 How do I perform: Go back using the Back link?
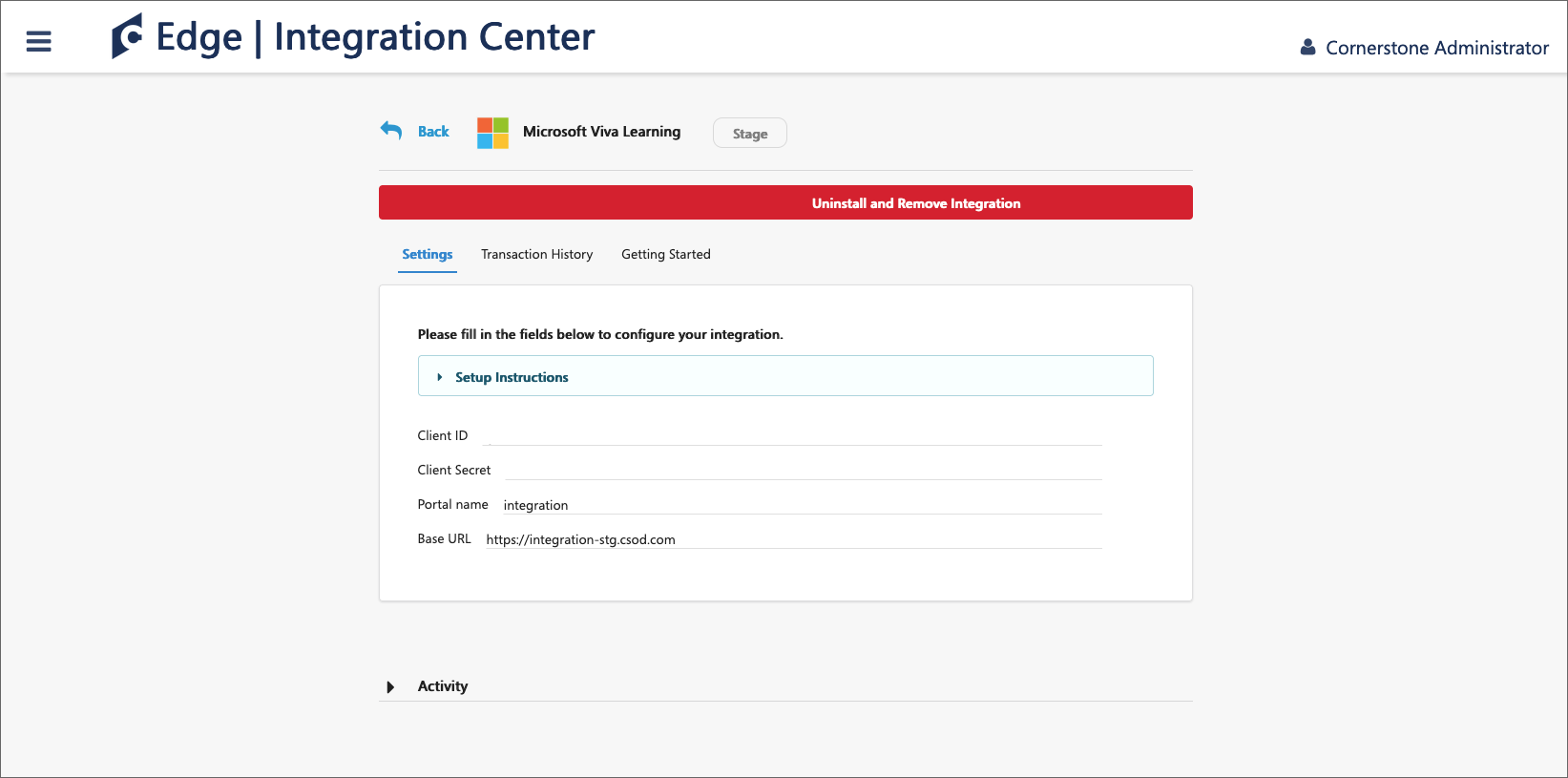[x=433, y=132]
